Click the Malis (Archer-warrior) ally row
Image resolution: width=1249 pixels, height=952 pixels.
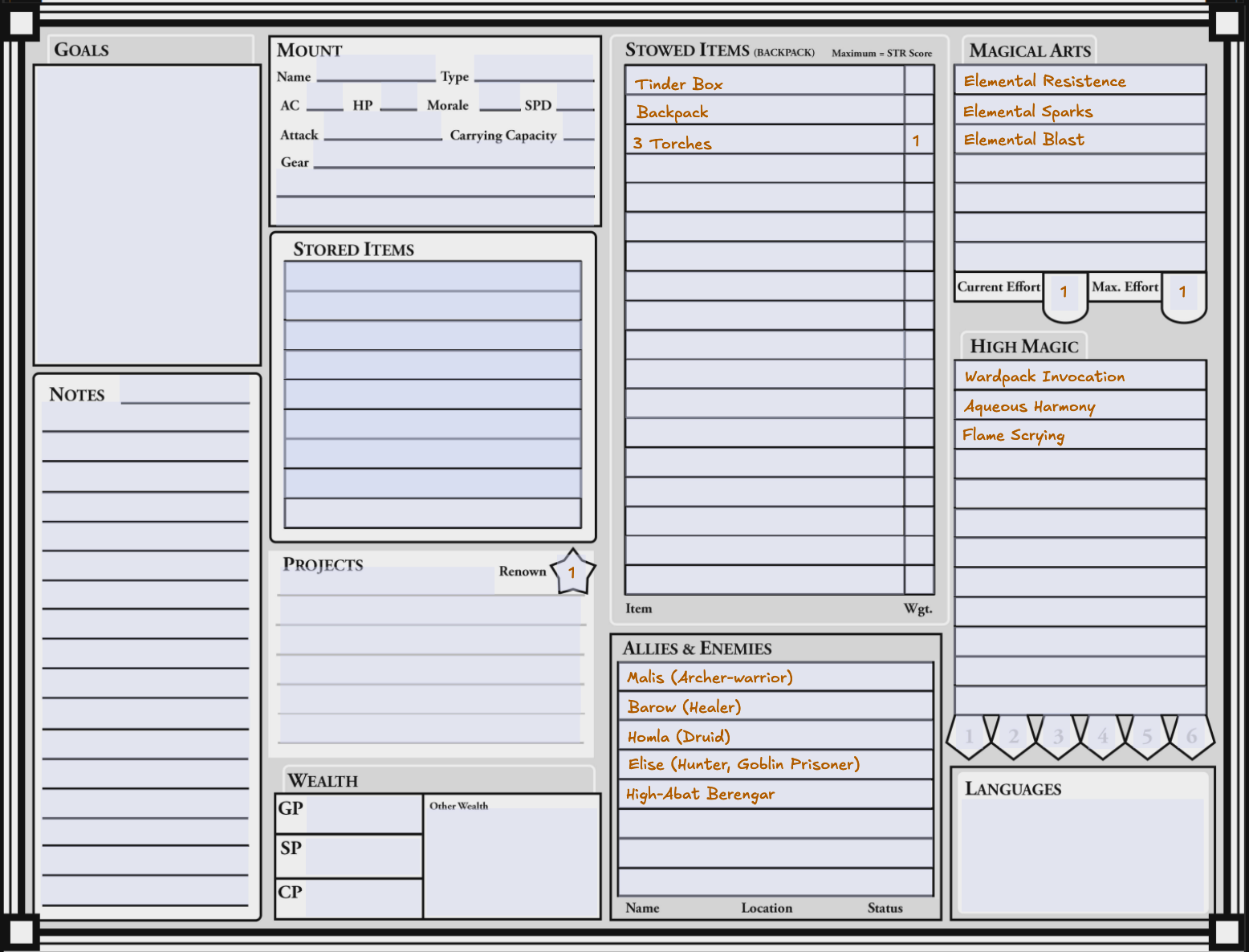click(775, 677)
